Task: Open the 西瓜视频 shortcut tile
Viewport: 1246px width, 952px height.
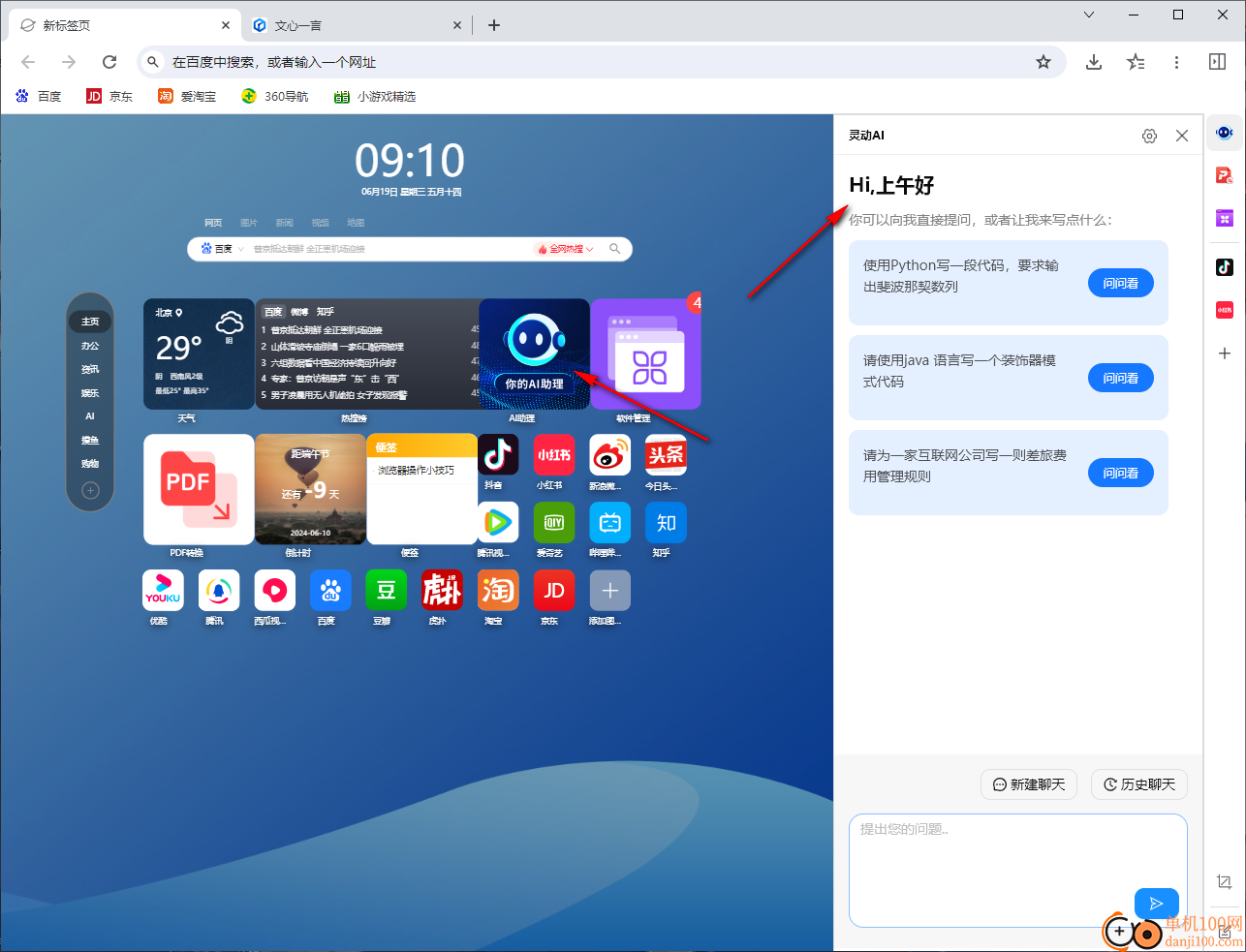Action: pos(275,591)
